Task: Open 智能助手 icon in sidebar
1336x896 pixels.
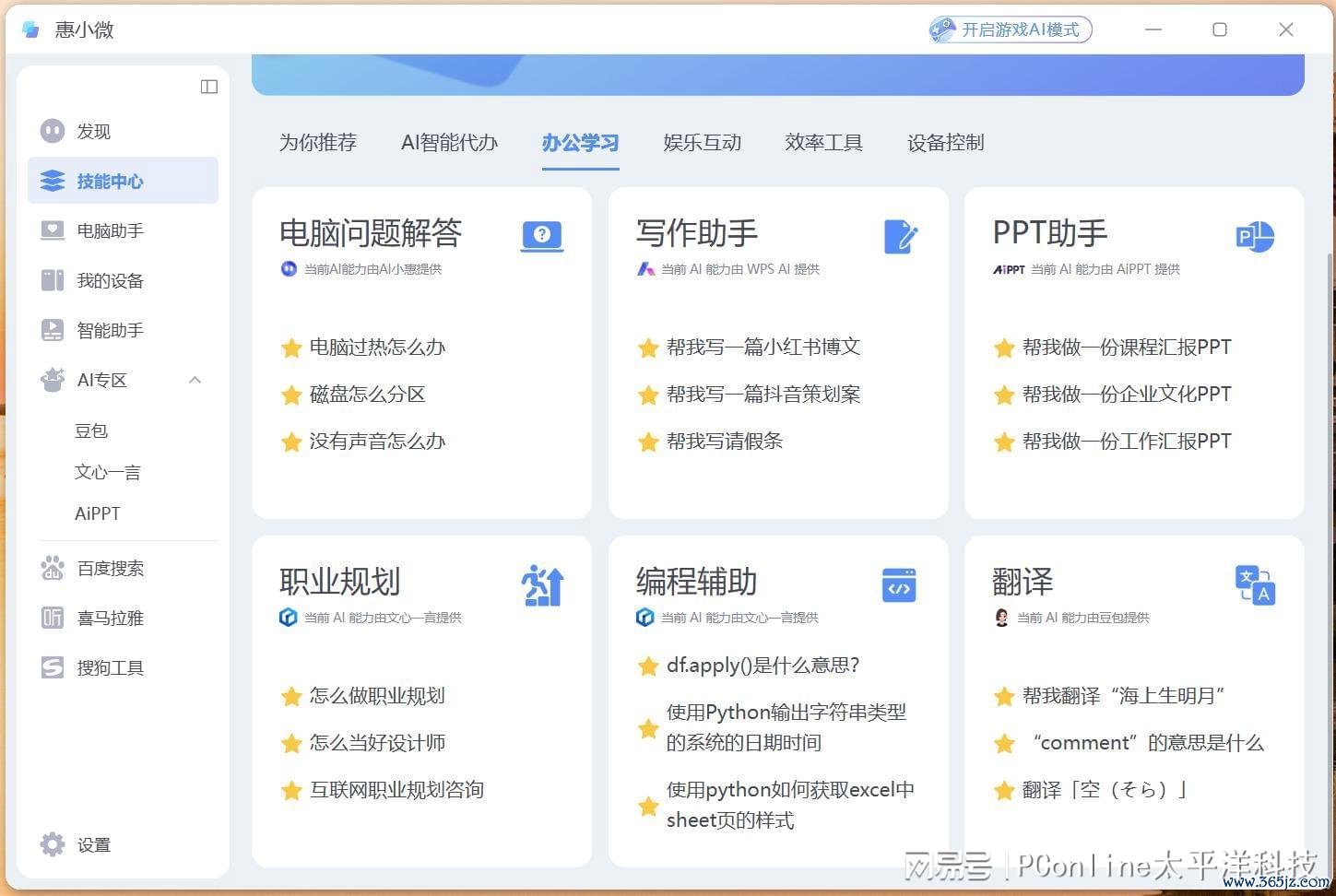Action: [x=53, y=330]
